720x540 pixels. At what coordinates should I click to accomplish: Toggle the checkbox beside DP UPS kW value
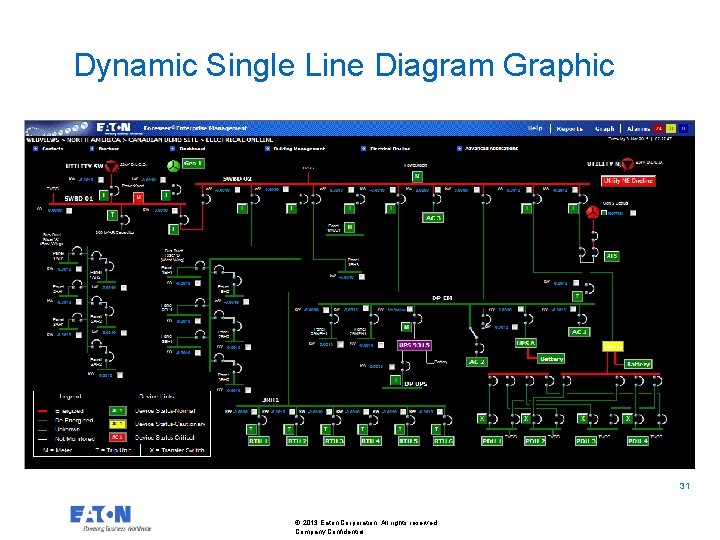coord(392,367)
